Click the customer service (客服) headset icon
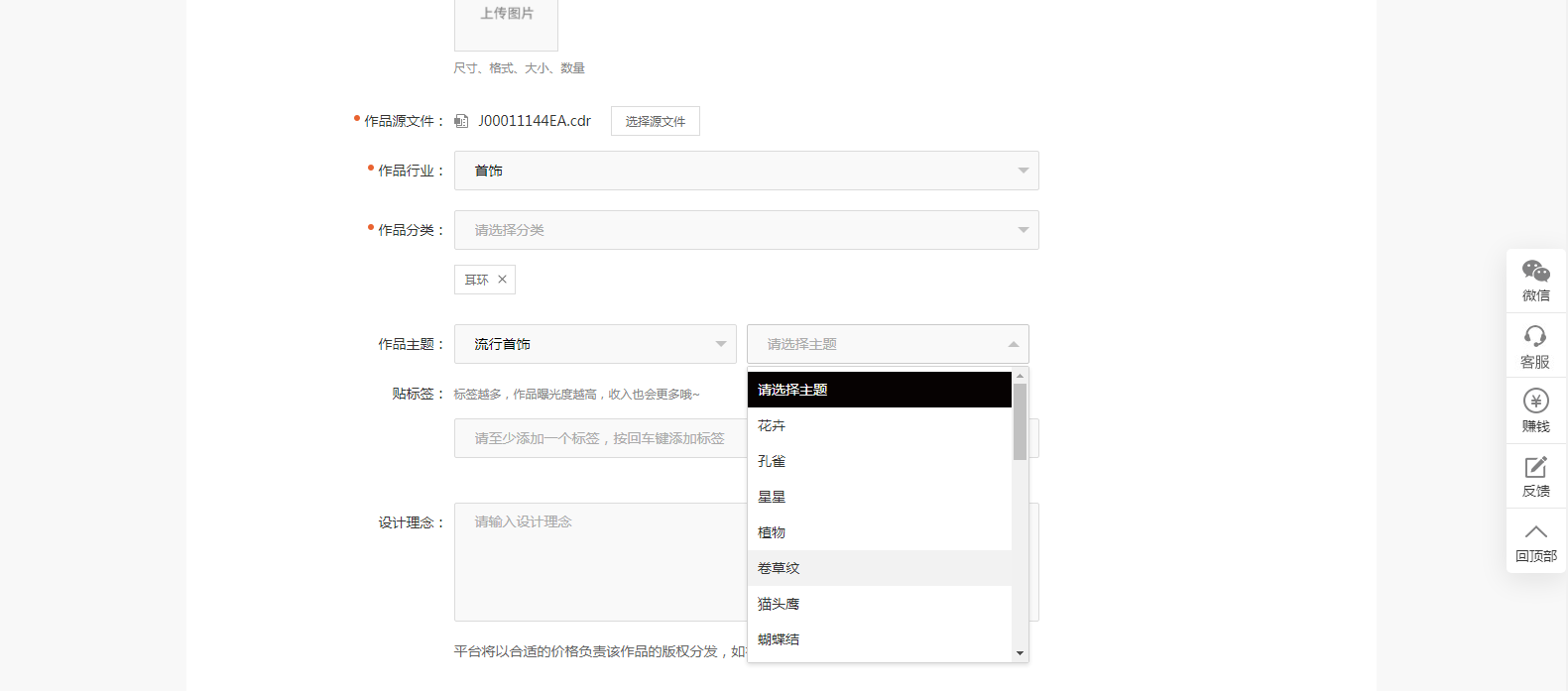This screenshot has height=691, width=1568. tap(1536, 346)
